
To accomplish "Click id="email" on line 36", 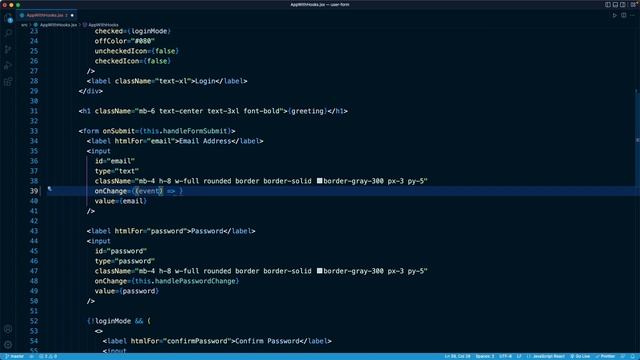I will [115, 161].
